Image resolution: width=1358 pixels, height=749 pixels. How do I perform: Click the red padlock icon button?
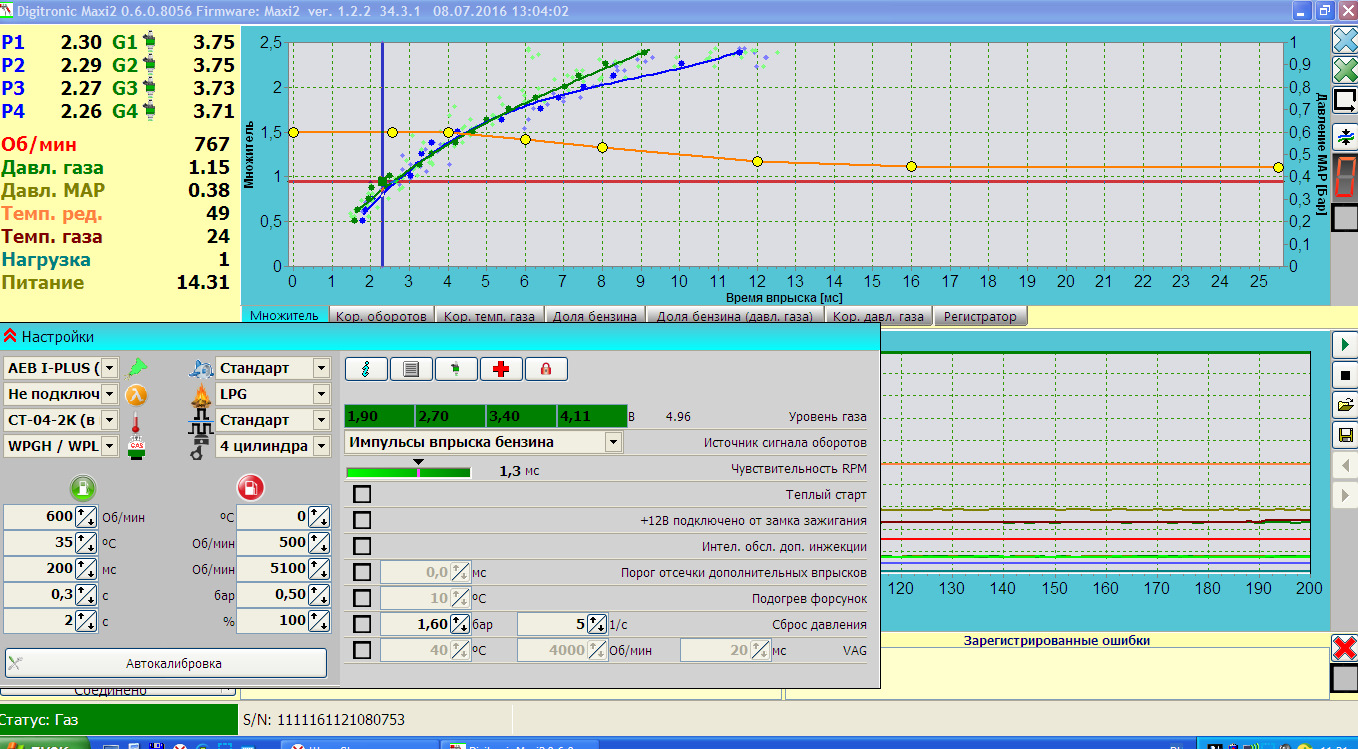tap(546, 369)
